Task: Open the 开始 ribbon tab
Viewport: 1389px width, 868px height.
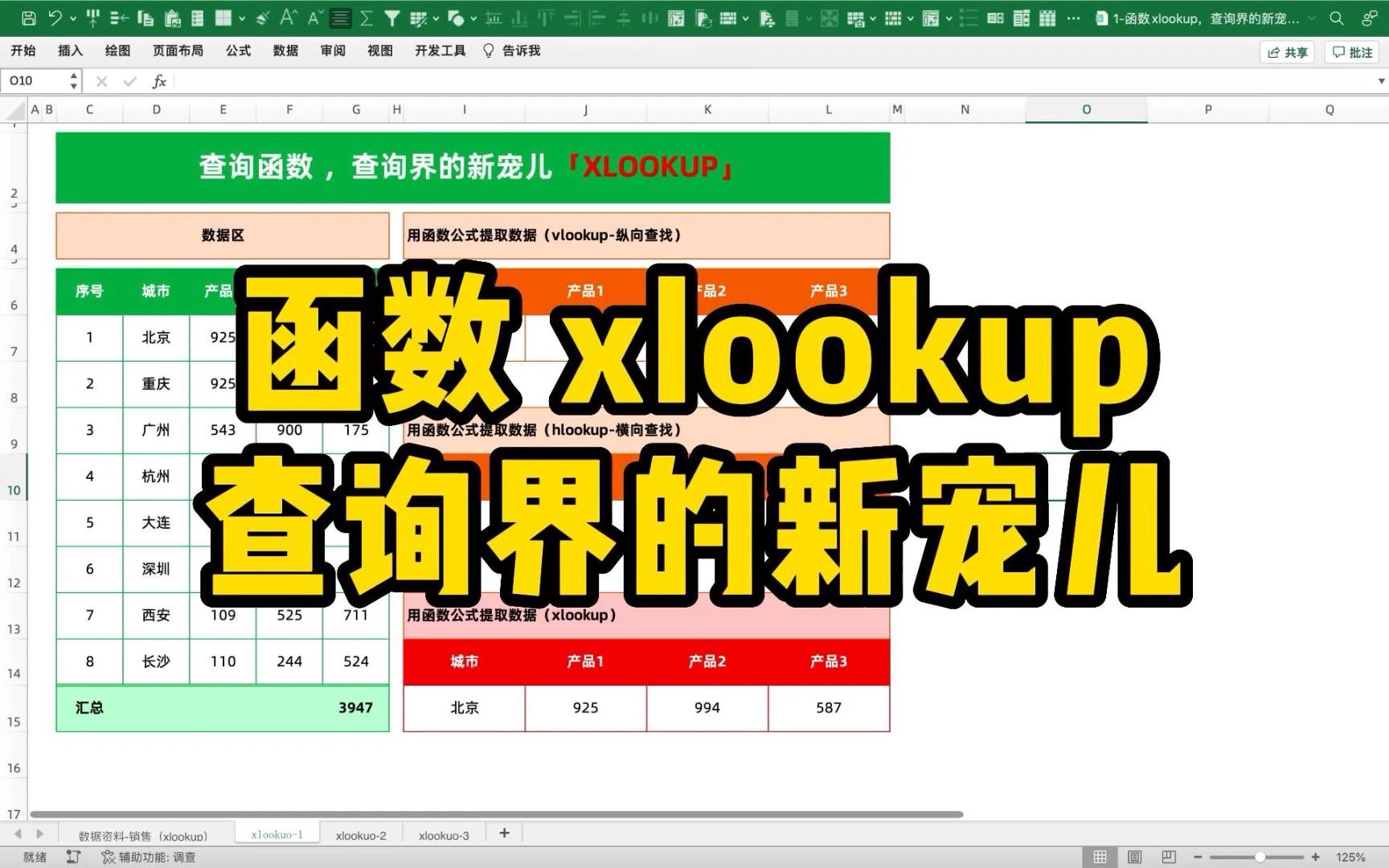Action: pos(23,51)
